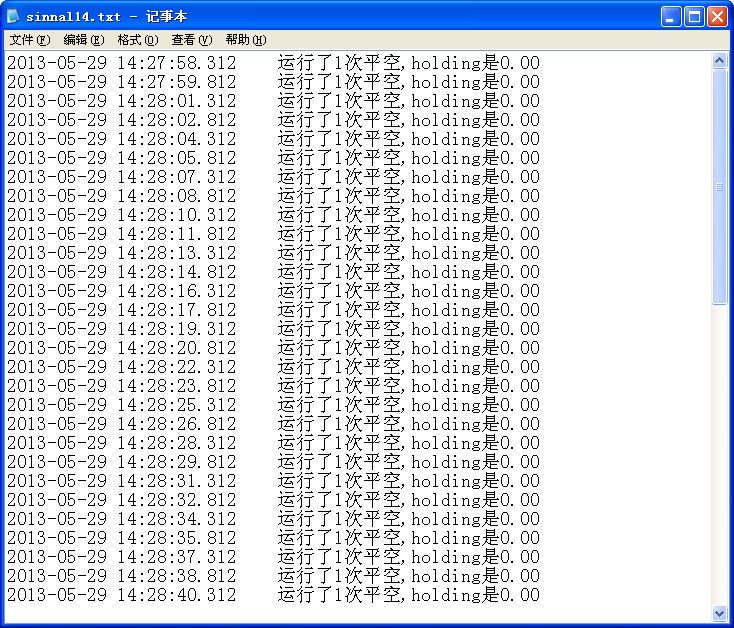
Task: Click the log line timestamped 14:27:59.812
Action: 273,82
